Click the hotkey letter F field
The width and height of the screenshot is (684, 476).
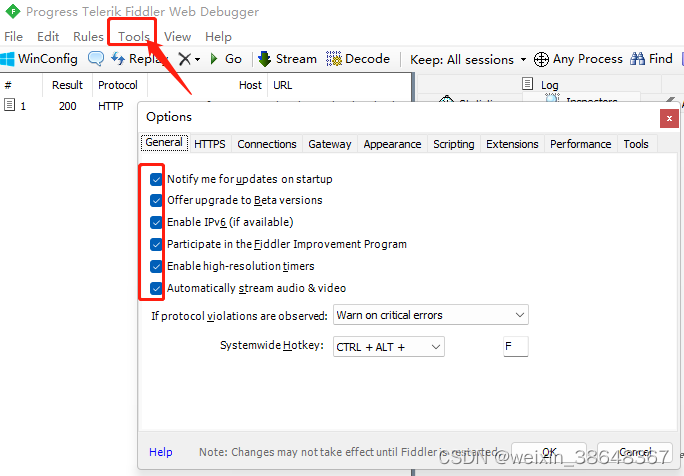tap(516, 346)
